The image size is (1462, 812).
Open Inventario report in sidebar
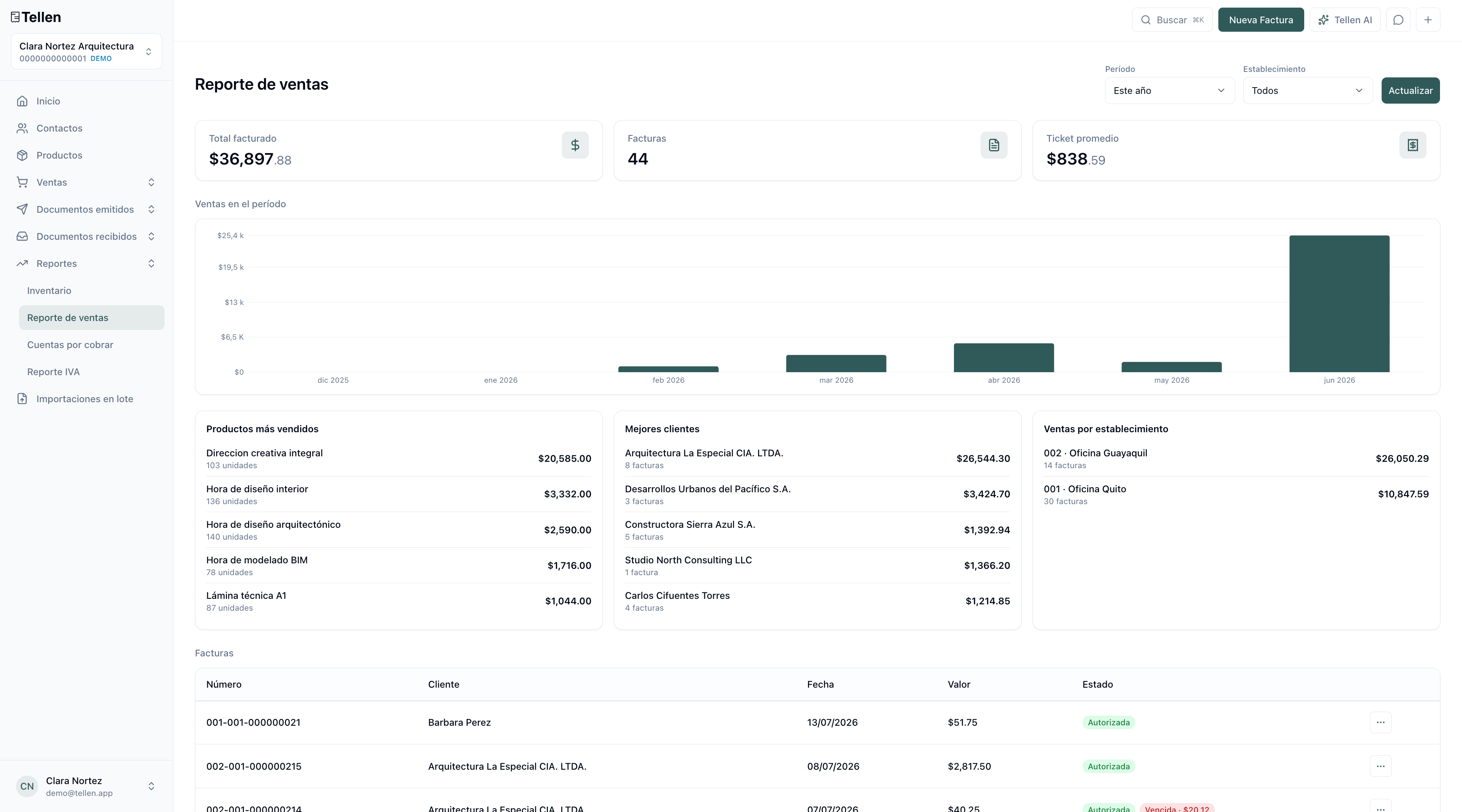(x=91, y=291)
